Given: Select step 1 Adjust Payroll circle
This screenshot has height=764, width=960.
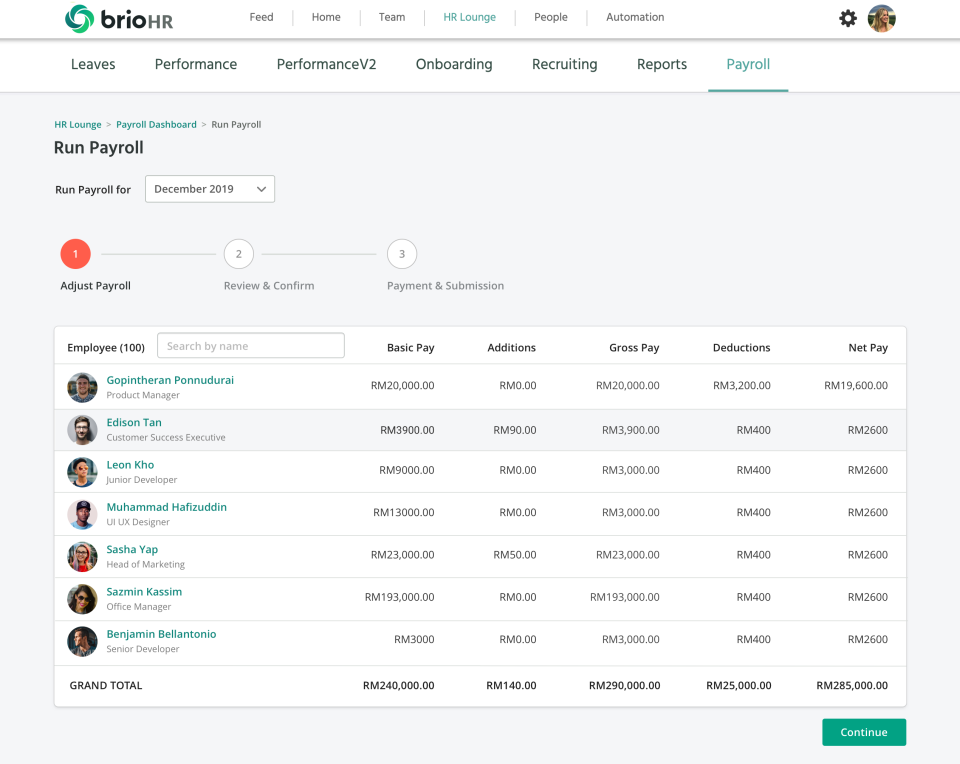Looking at the screenshot, I should 75,254.
